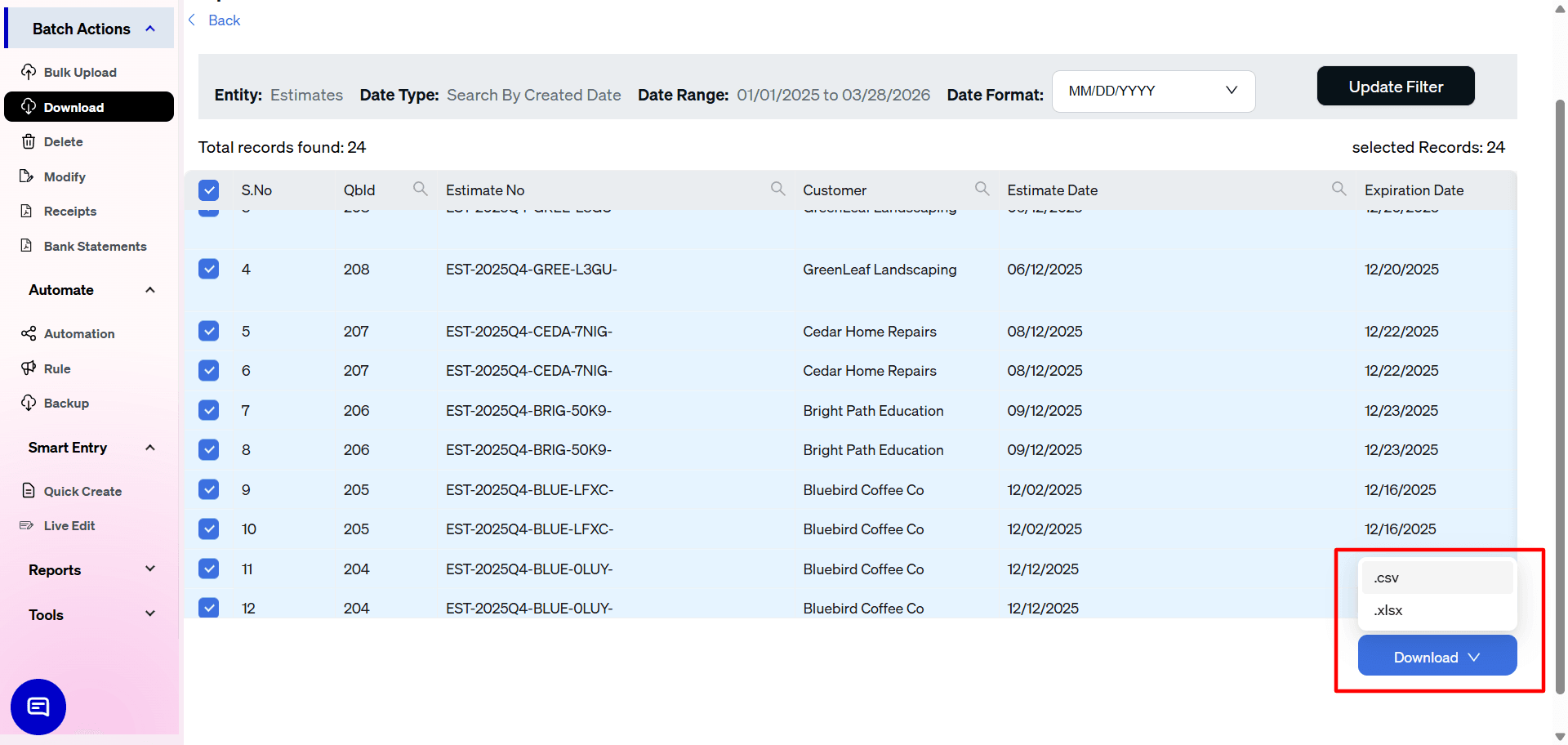Open the Modify batch action

click(64, 176)
